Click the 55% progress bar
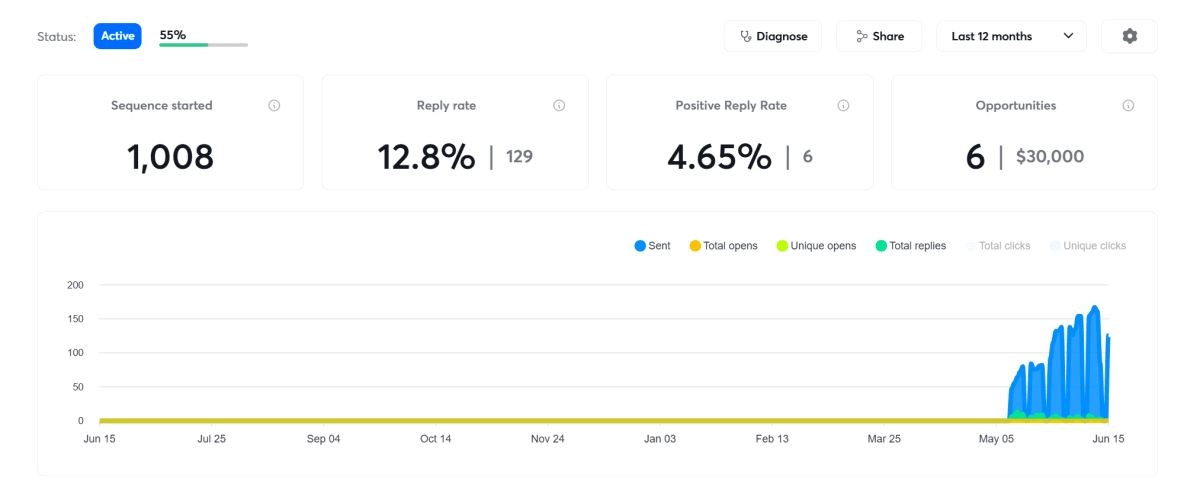Viewport: 1200px width, 494px height. tap(203, 44)
